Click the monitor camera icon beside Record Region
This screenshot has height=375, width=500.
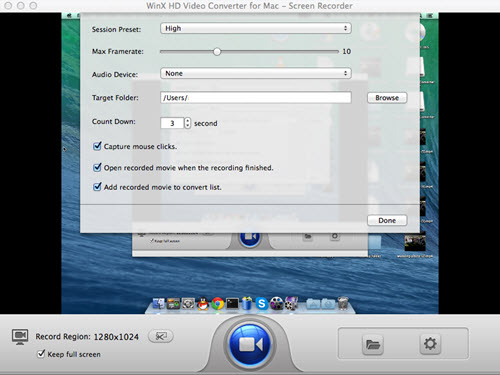(20, 337)
